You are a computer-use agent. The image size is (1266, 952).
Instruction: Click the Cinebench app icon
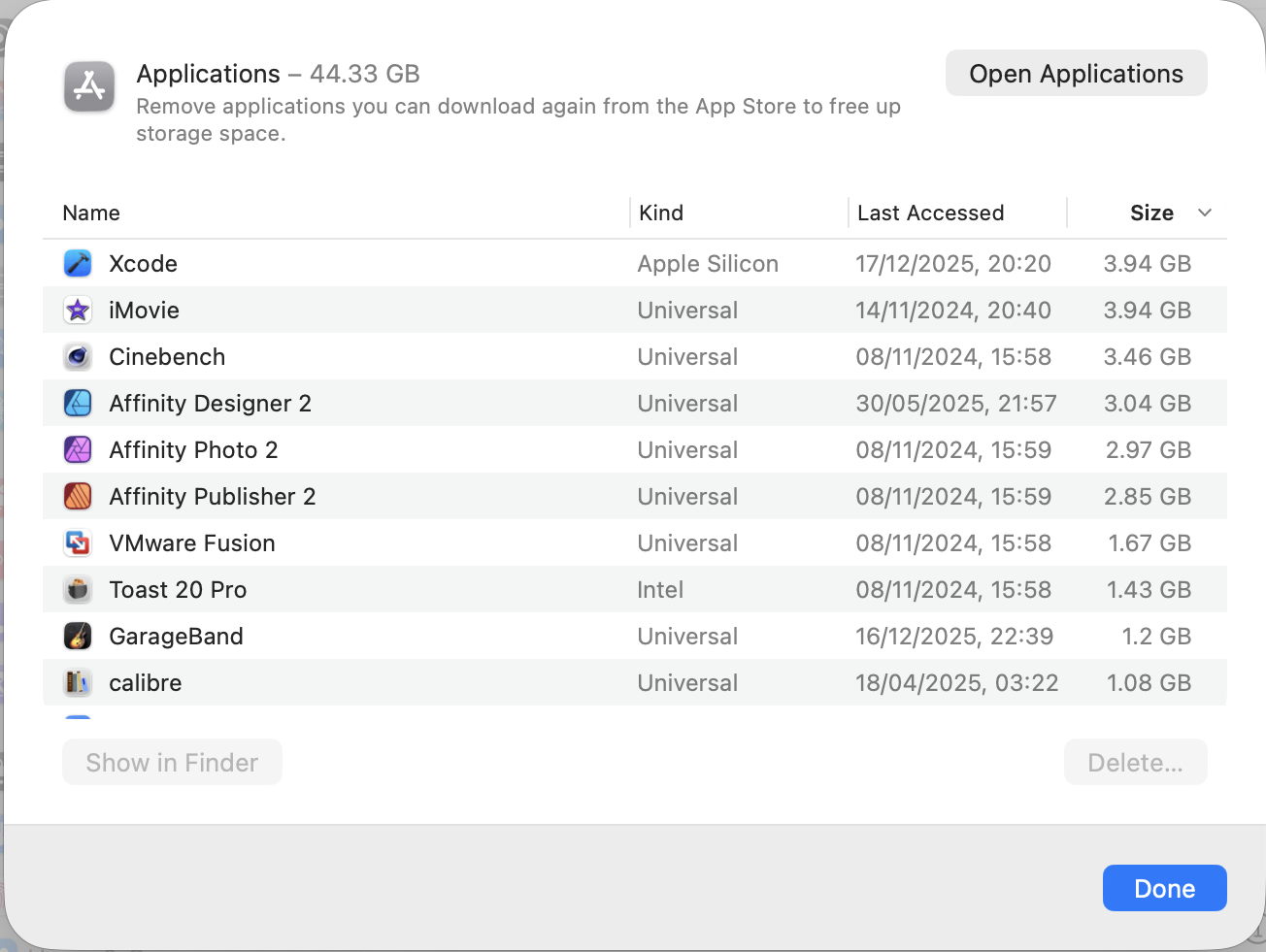pos(78,357)
